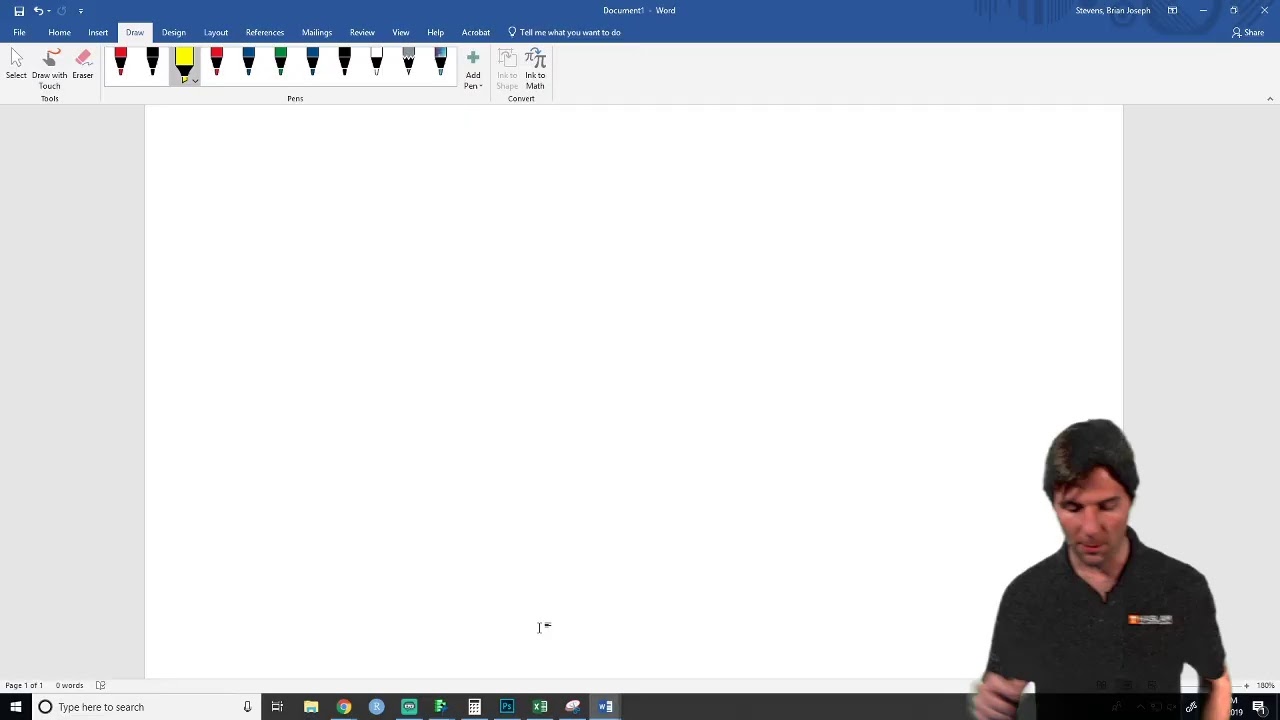Screen dimensions: 1280x720
Task: Open the Undo history dropdown arrow
Action: click(48, 11)
